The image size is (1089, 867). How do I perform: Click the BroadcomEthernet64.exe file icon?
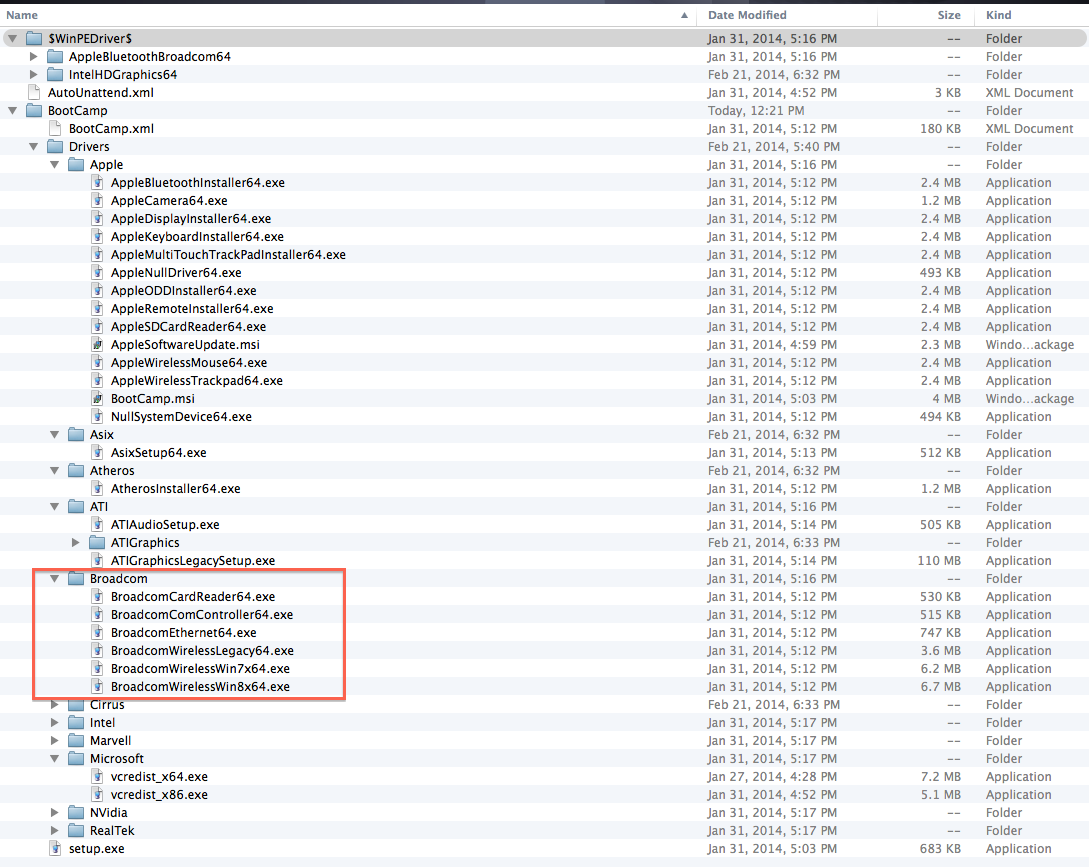coord(98,633)
